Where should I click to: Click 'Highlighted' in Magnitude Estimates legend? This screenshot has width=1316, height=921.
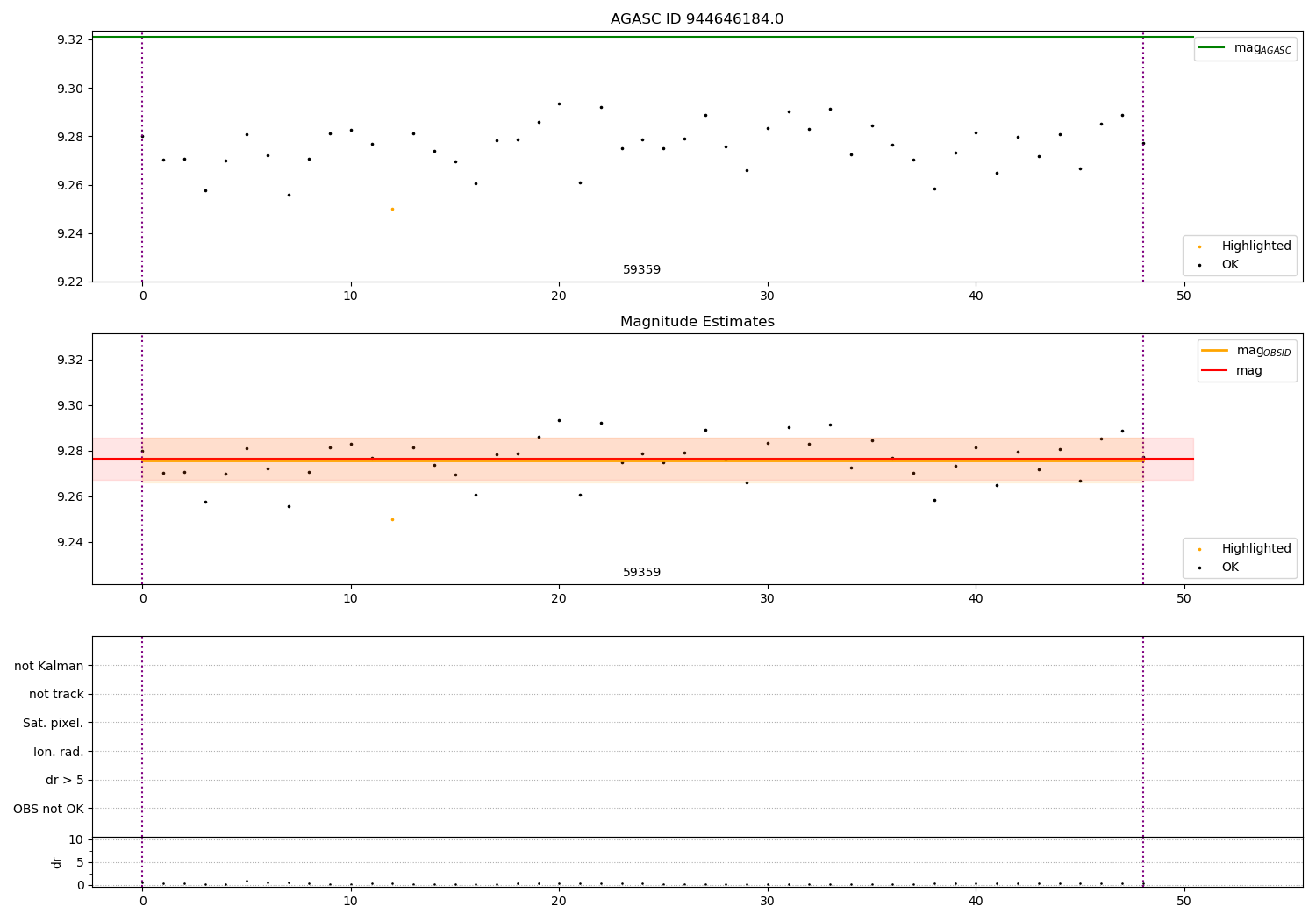(x=1245, y=549)
